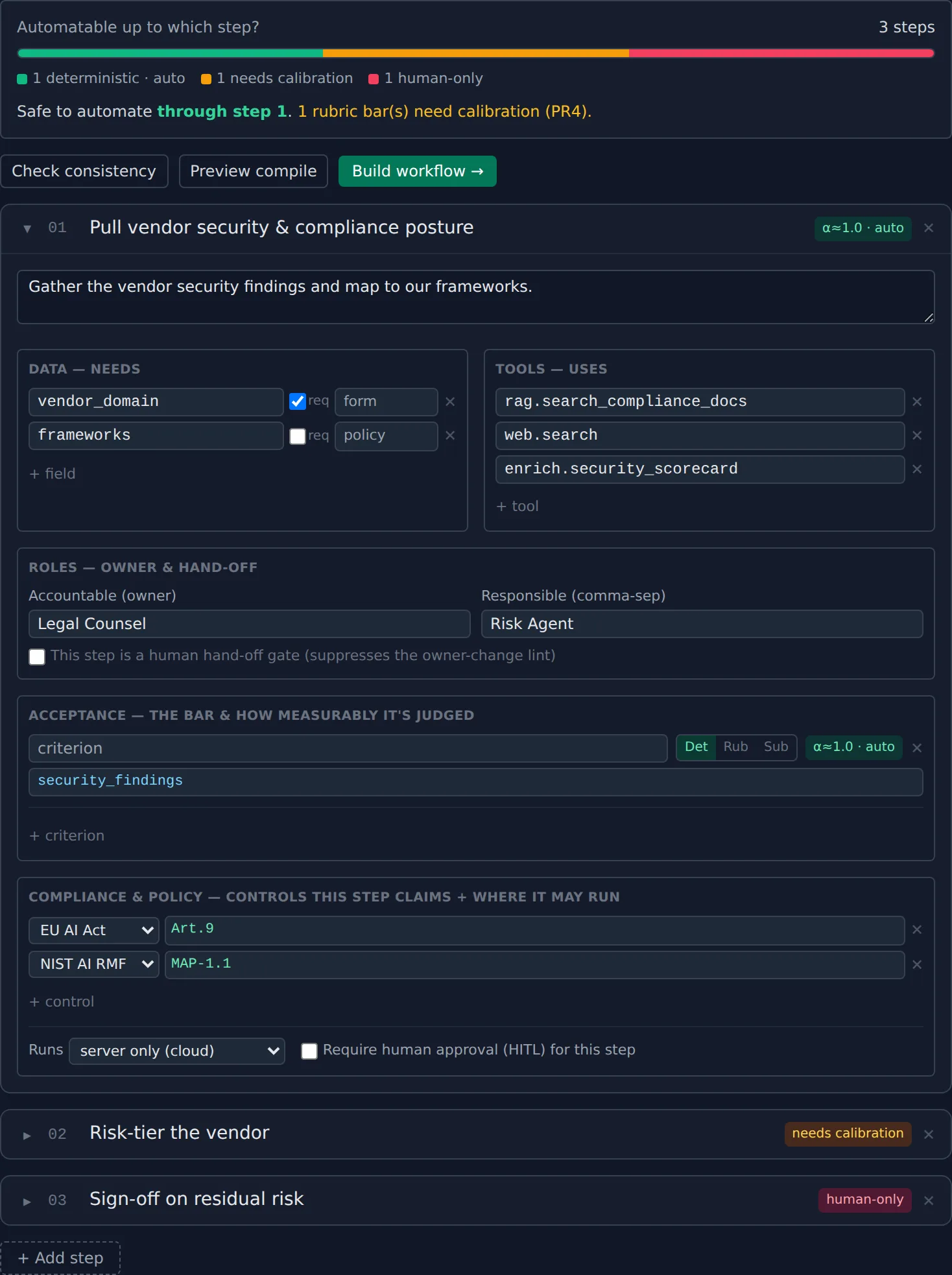Add a new tool
The image size is (952, 1275).
pyautogui.click(x=518, y=506)
